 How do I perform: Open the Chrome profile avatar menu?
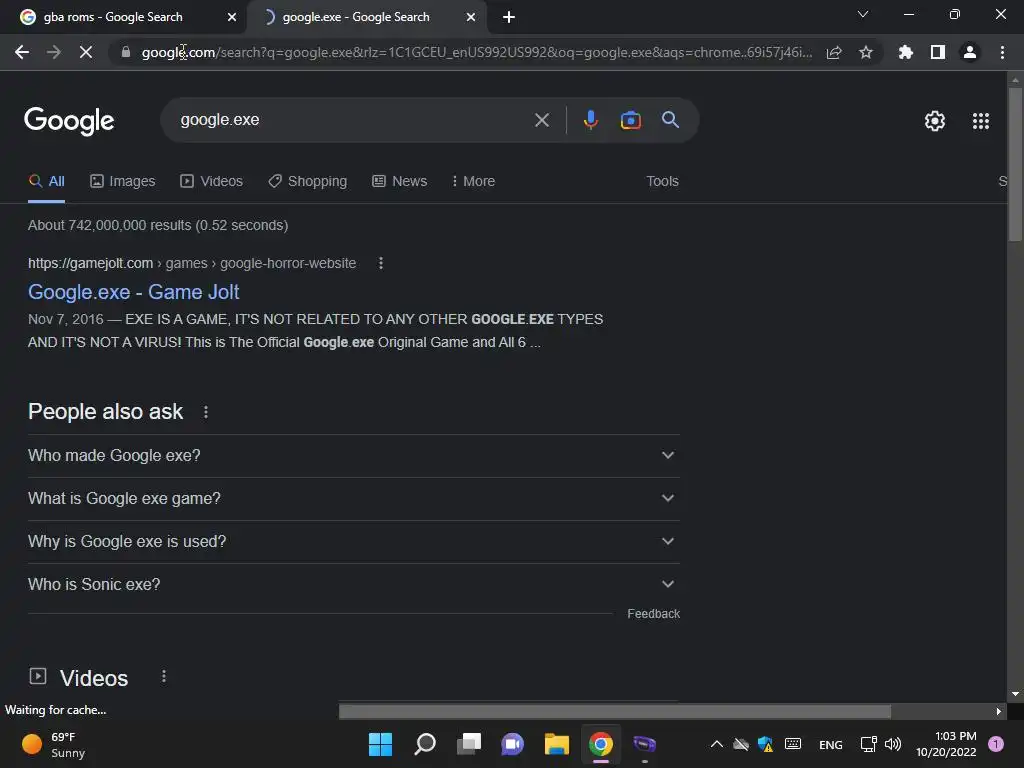point(970,52)
